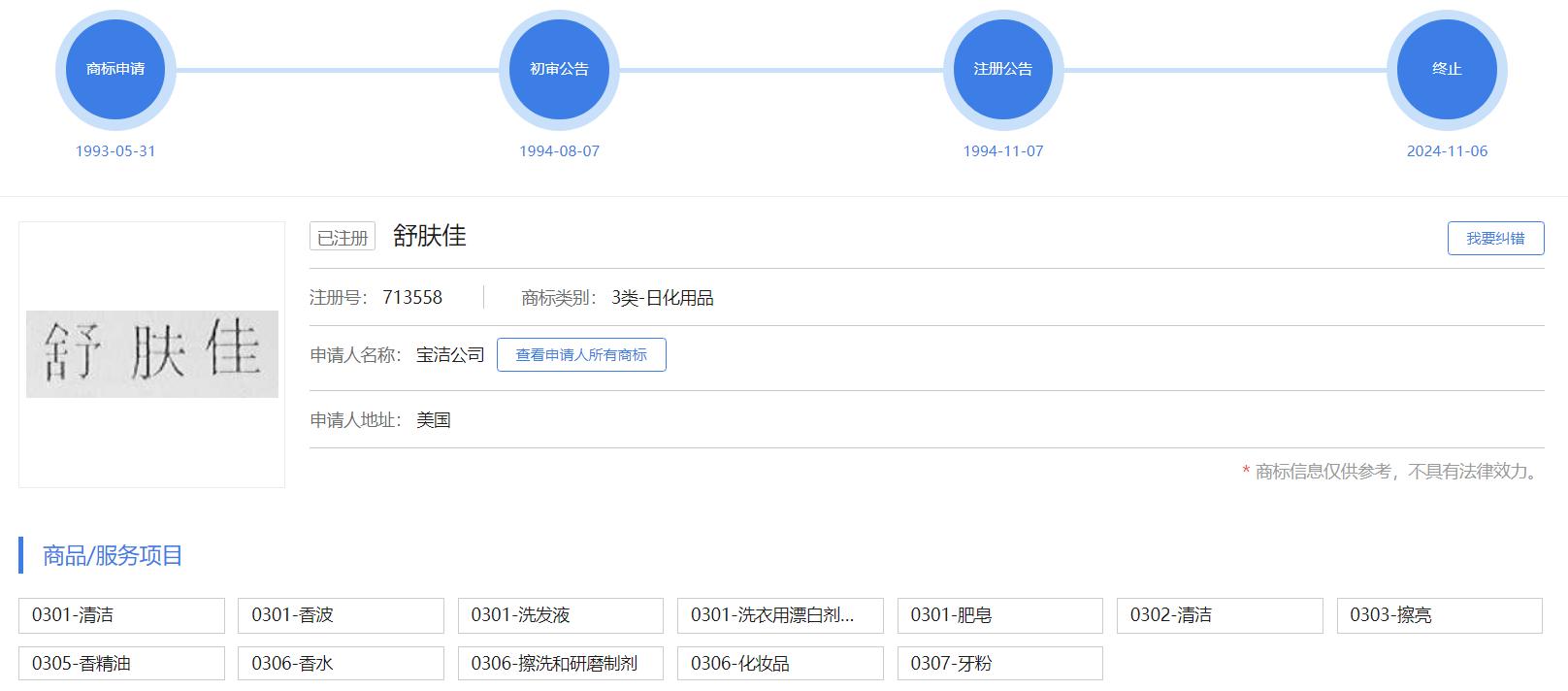Click the 0306-化妆品 item tag
1568x691 pixels.
(x=780, y=664)
